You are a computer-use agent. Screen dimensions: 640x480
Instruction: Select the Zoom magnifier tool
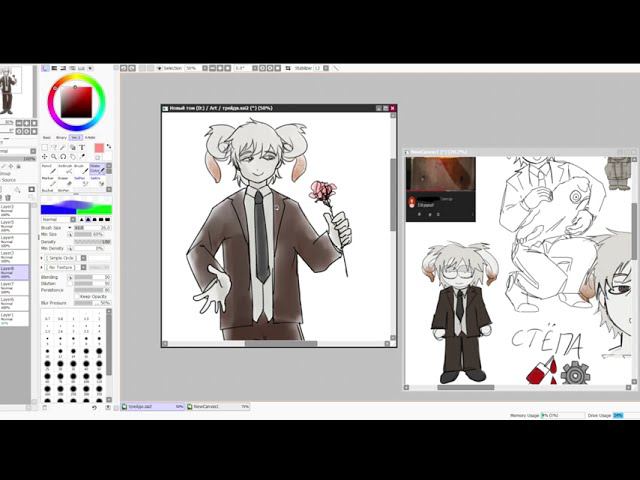pyautogui.click(x=54, y=157)
